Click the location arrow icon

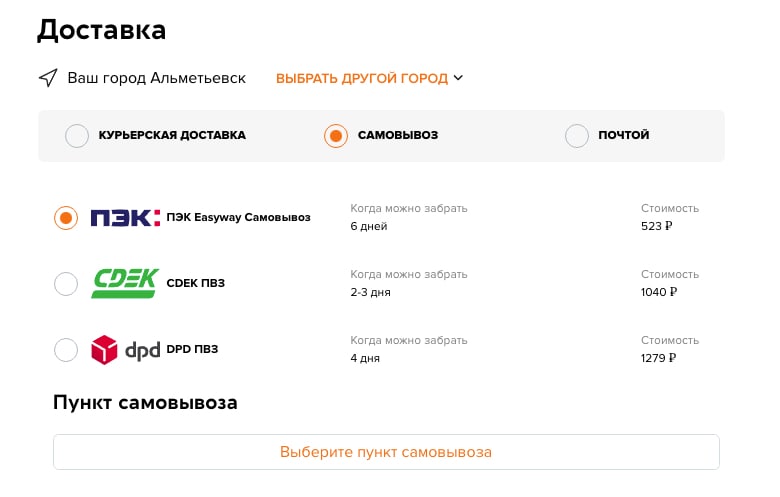coord(47,78)
